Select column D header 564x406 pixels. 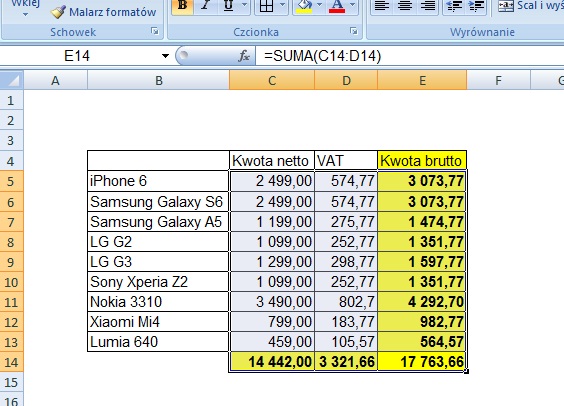coord(346,80)
